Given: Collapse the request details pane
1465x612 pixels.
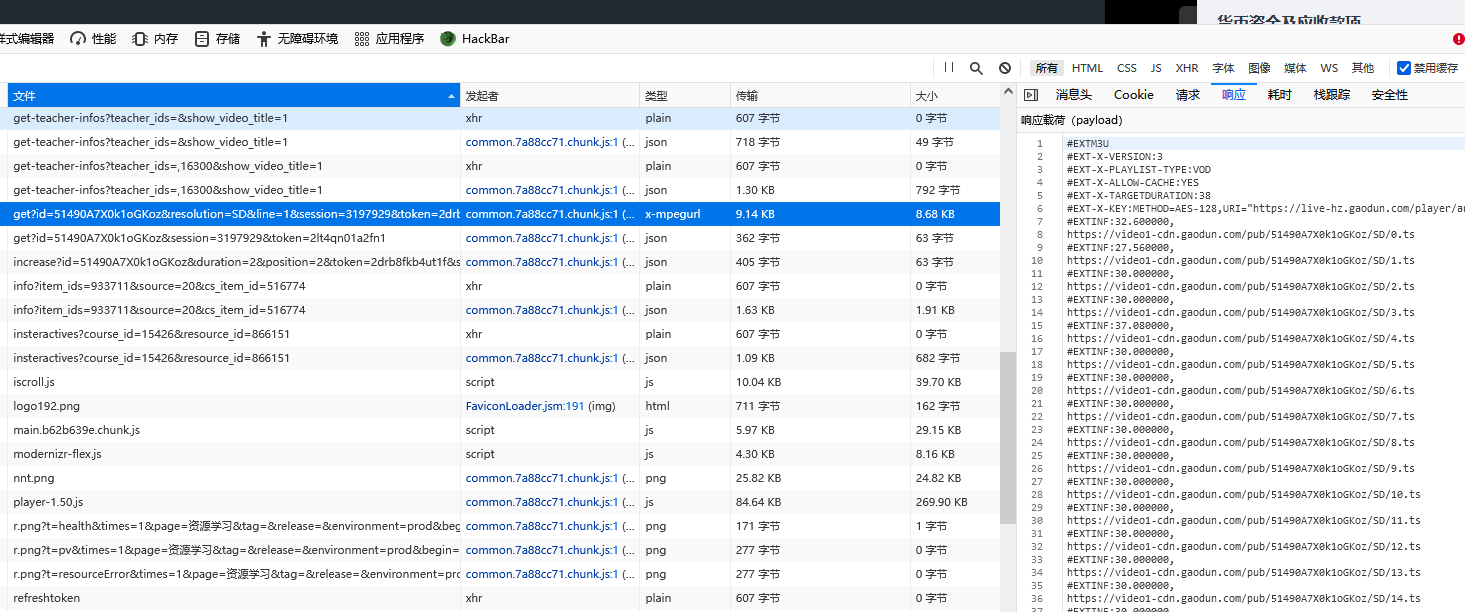Looking at the screenshot, I should point(1031,95).
